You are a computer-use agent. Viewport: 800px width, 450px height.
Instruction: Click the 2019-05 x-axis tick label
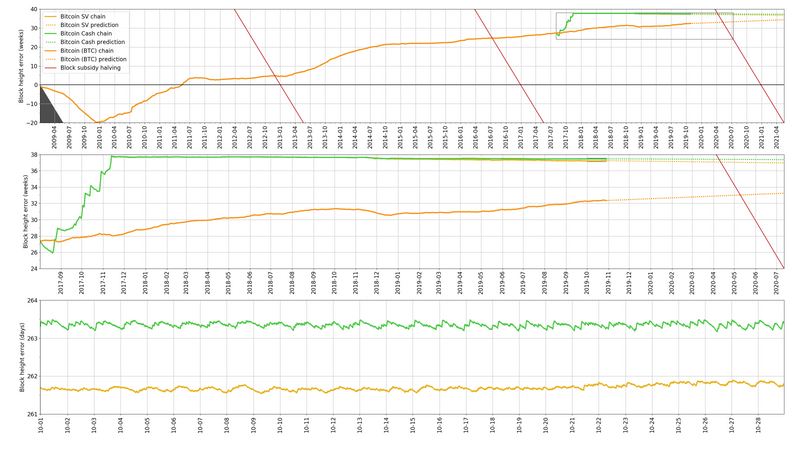click(481, 283)
